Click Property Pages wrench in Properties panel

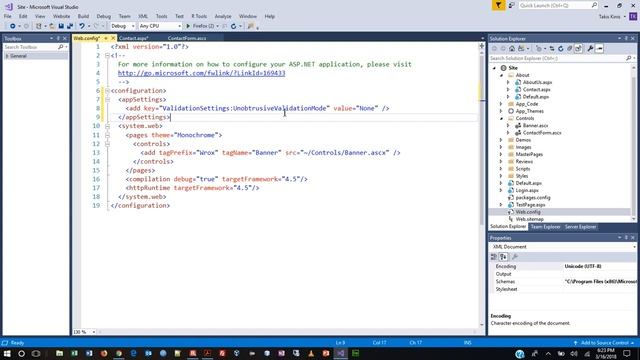pyautogui.click(x=515, y=257)
